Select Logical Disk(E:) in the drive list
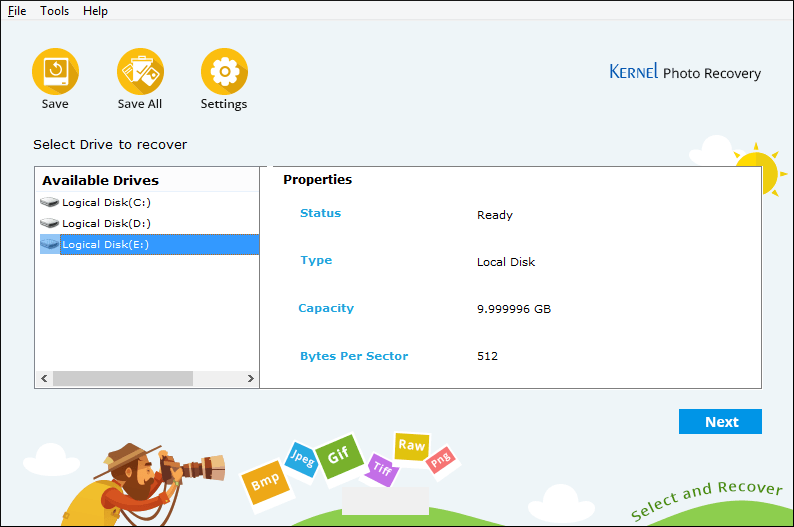 coord(159,245)
